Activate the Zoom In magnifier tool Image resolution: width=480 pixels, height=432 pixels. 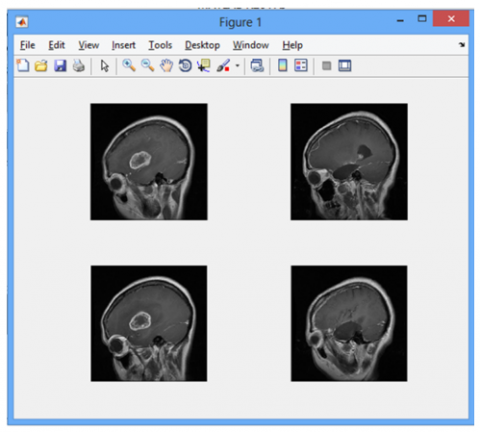(x=129, y=65)
